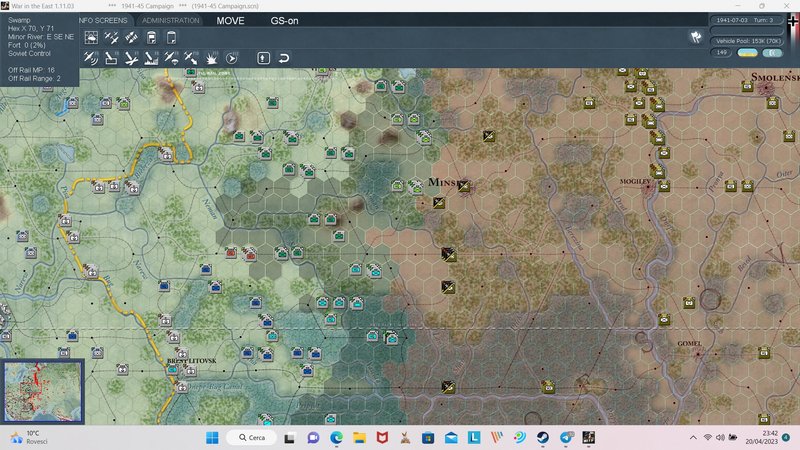Select air recon mode icon
The width and height of the screenshot is (800, 450).
[91, 58]
